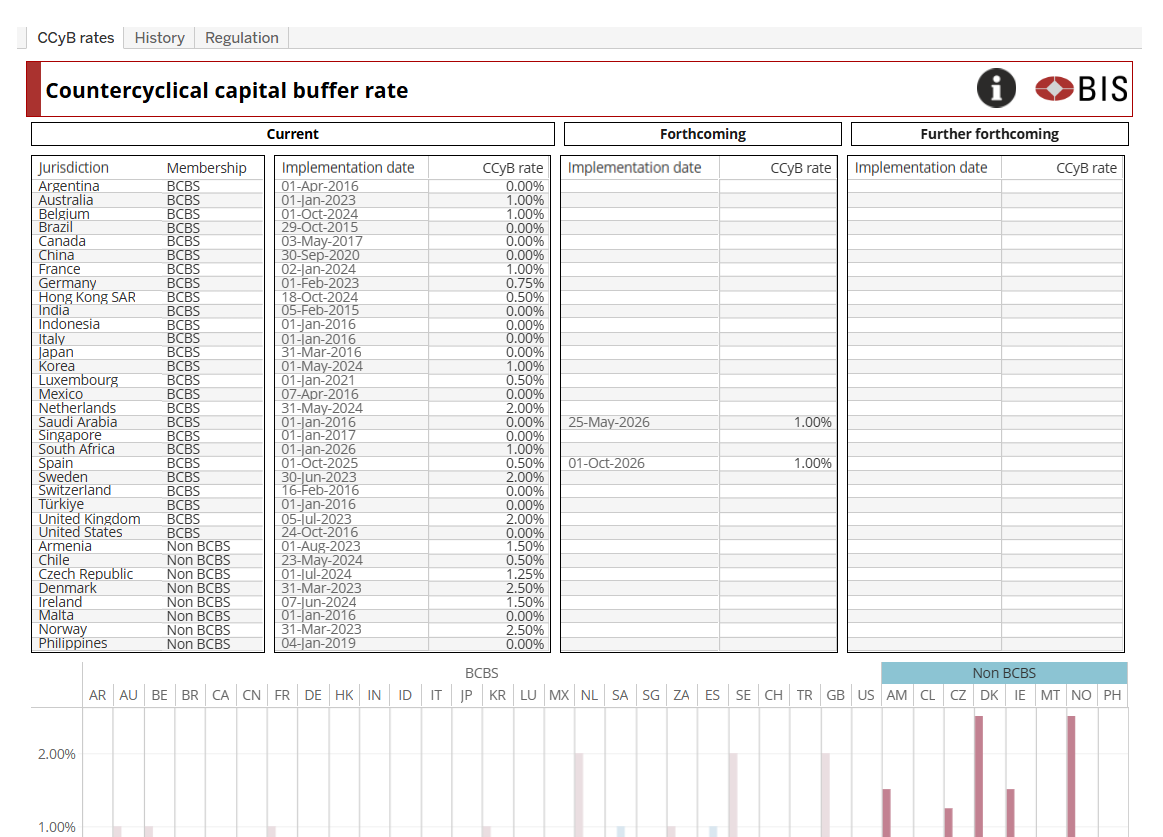Viewport: 1163px width, 837px height.
Task: Click the DK column label in chart
Action: pos(989,695)
